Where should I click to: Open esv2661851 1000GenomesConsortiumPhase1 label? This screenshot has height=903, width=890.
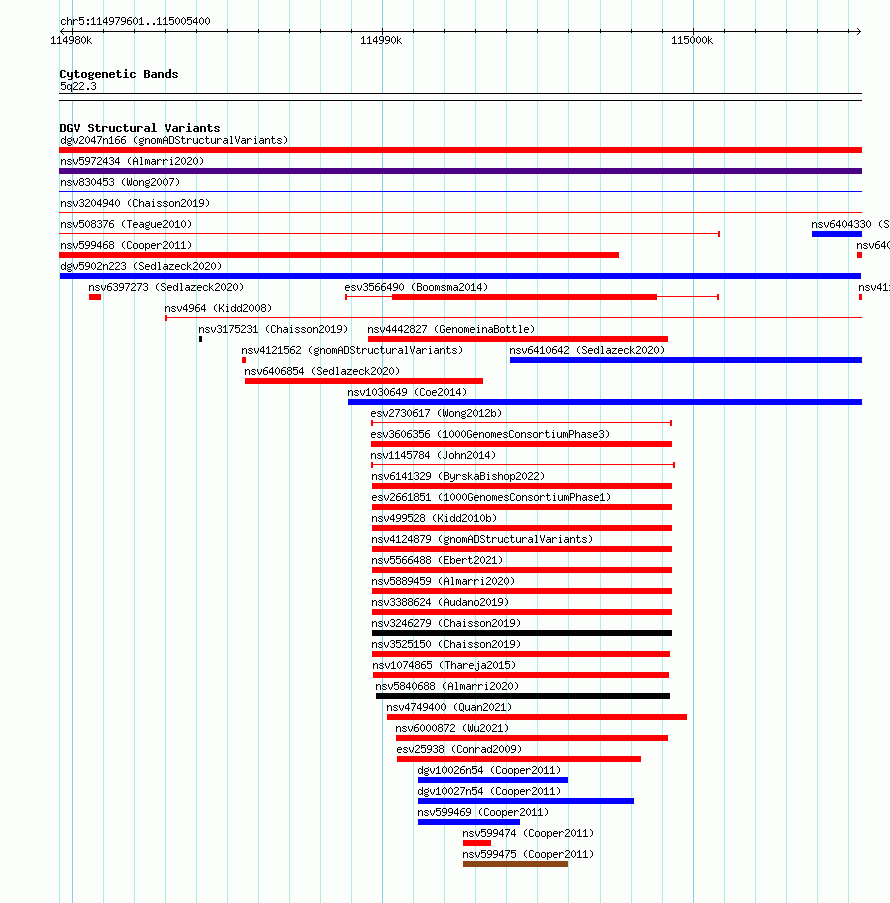(x=491, y=497)
